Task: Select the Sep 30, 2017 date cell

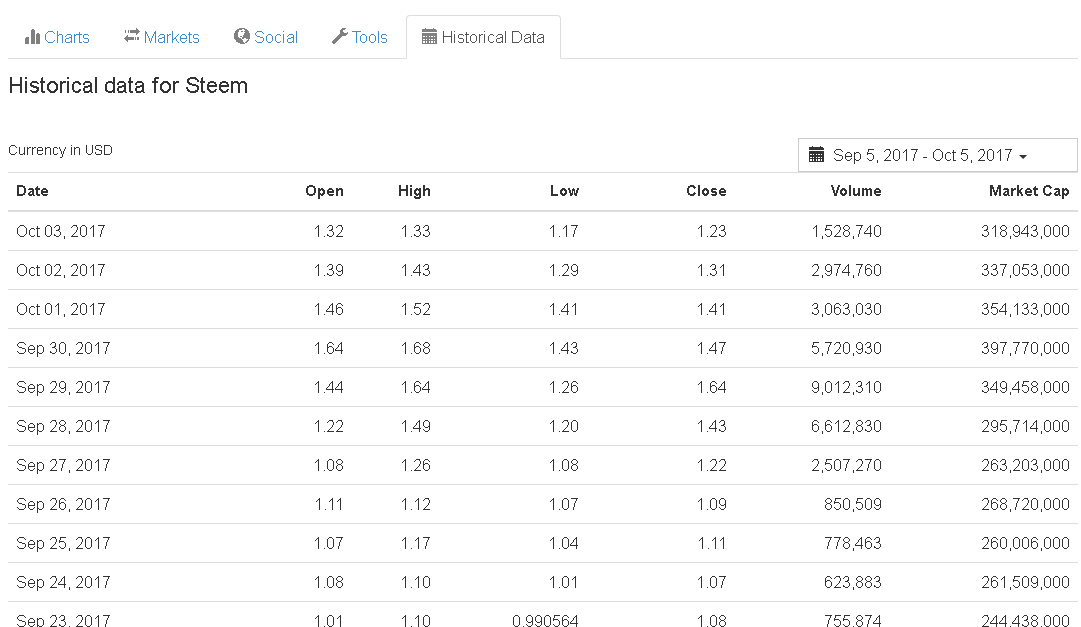Action: point(63,348)
